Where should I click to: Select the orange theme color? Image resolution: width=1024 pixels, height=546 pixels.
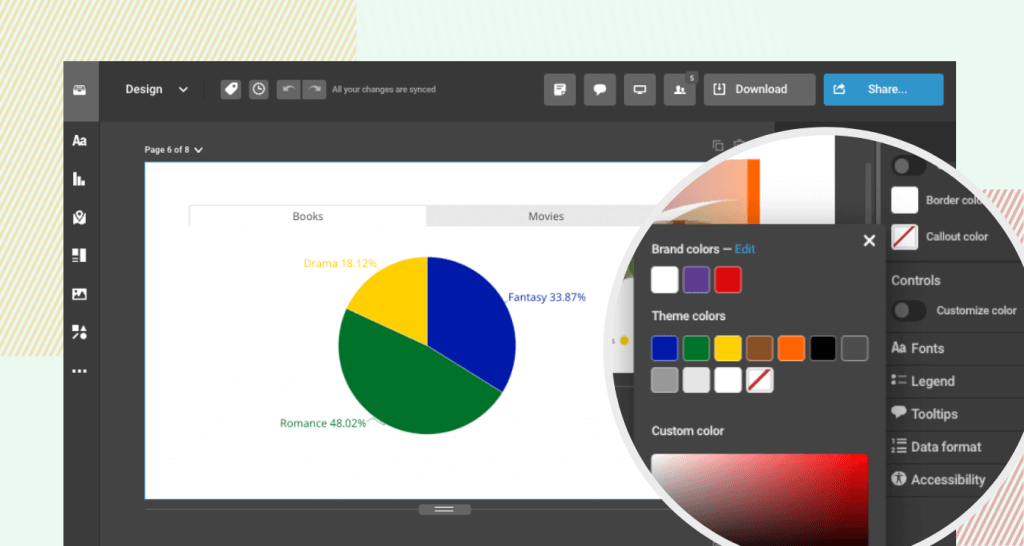(x=792, y=349)
